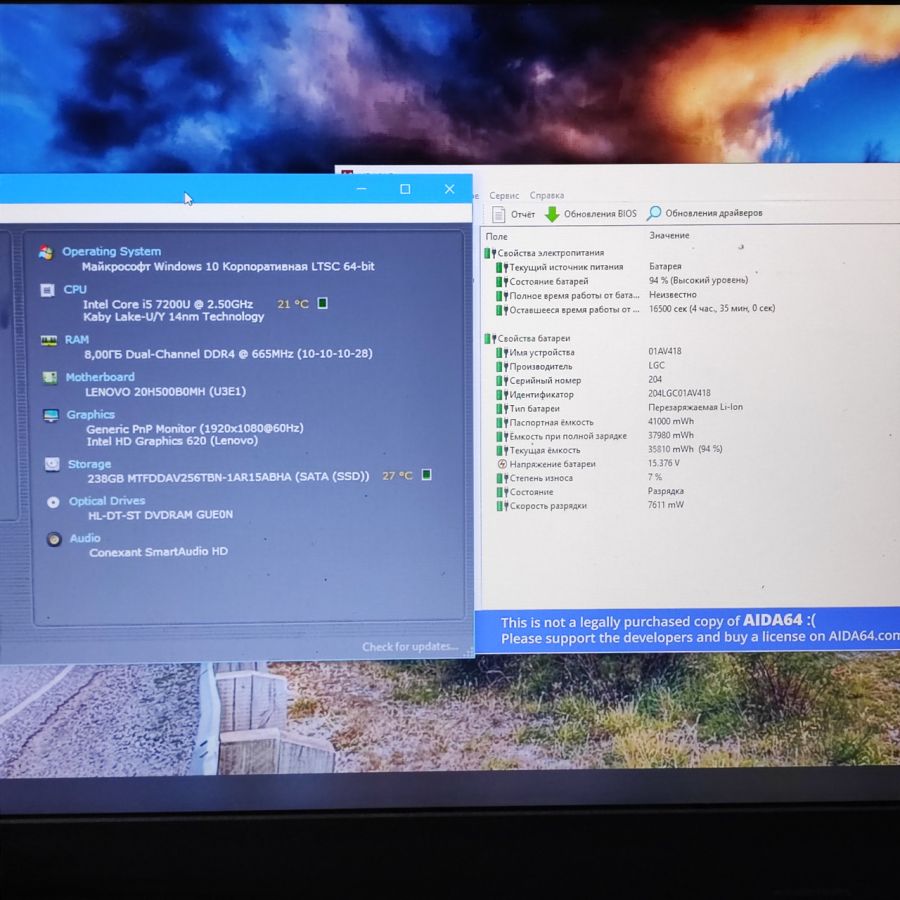Click the Значение column header
The width and height of the screenshot is (900, 900).
tap(669, 235)
